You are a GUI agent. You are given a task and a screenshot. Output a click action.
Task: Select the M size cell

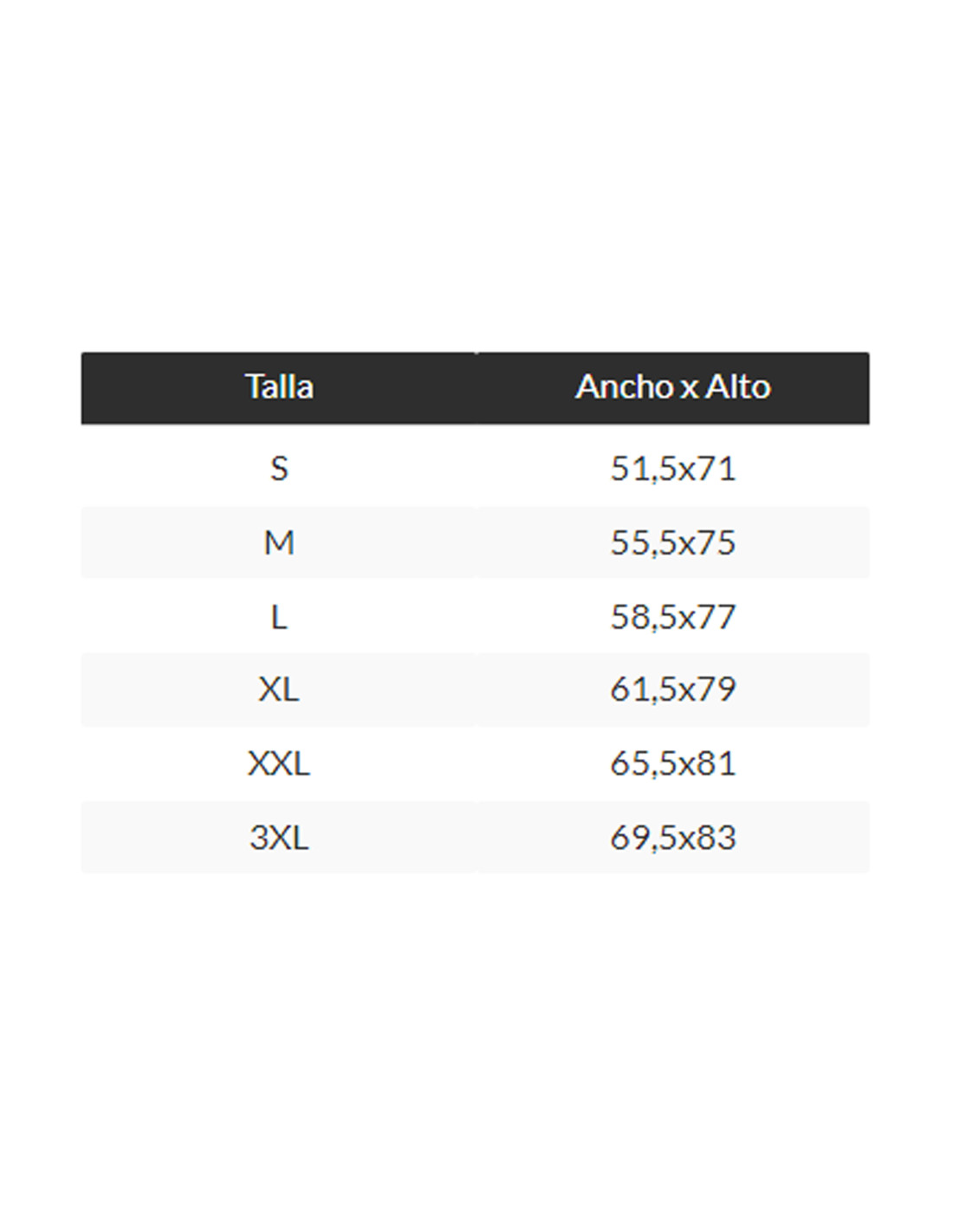tap(279, 542)
